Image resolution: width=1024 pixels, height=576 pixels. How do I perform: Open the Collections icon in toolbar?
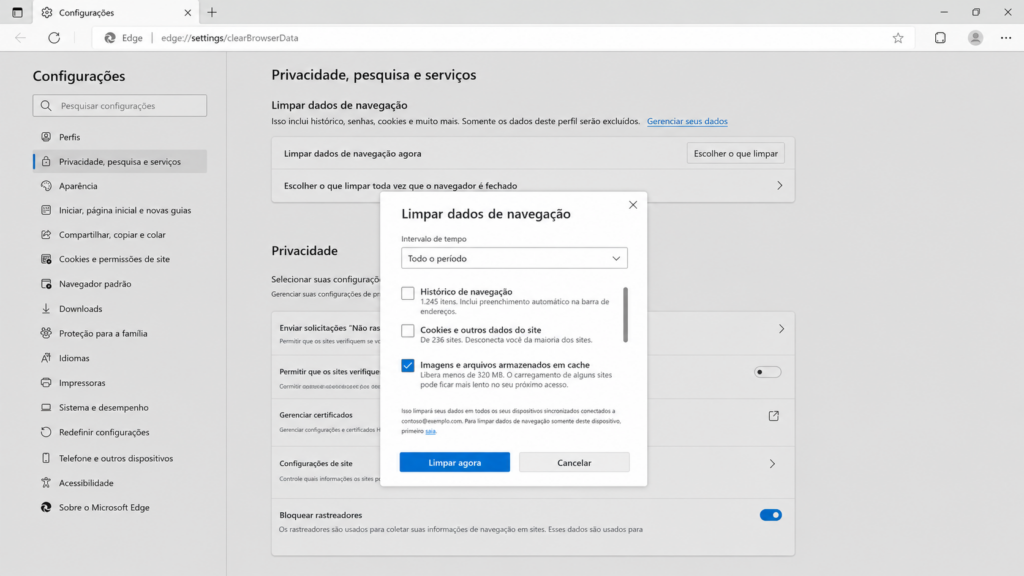click(940, 38)
